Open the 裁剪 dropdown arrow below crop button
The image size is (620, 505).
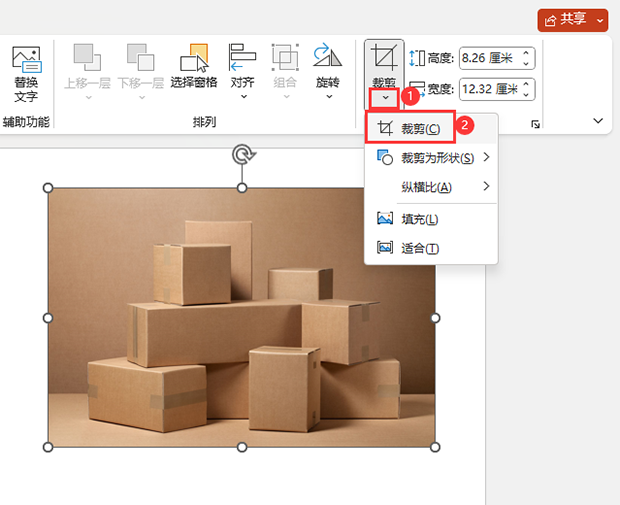(x=386, y=97)
